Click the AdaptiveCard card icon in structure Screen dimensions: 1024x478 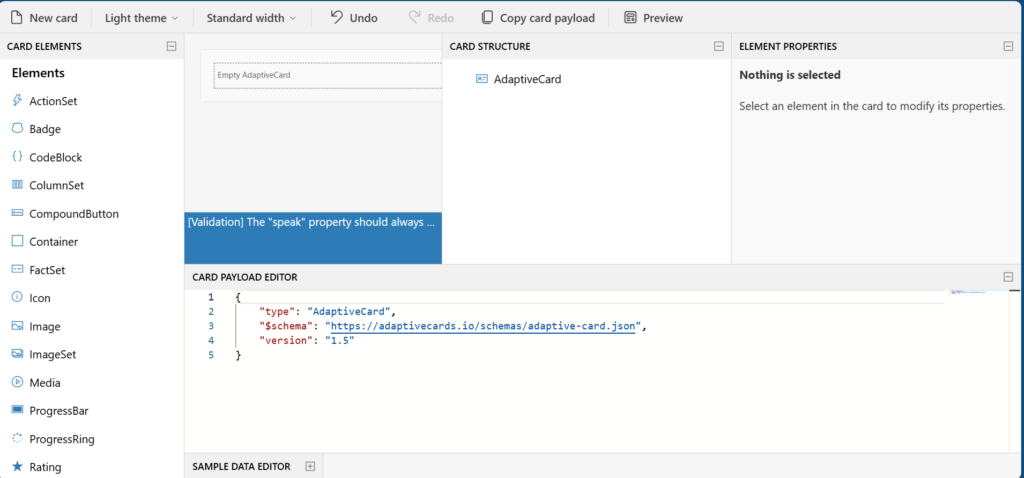click(x=482, y=79)
